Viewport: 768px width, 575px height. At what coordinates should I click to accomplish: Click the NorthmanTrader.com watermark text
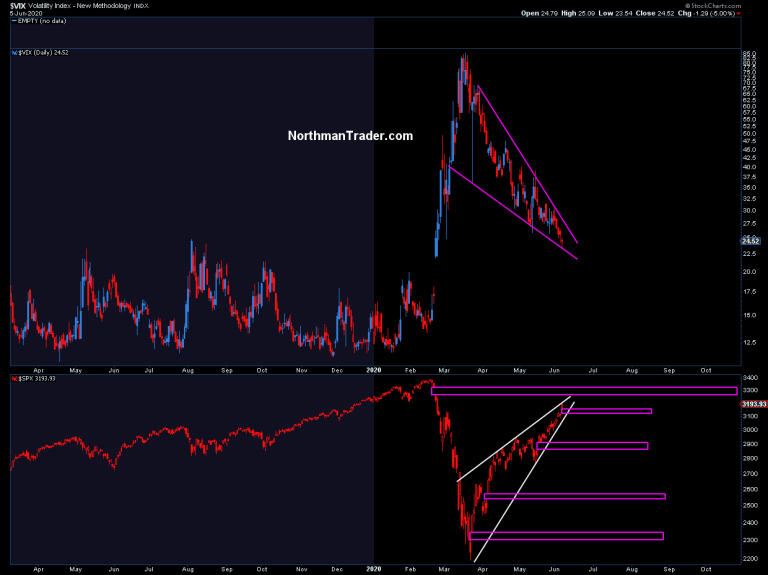point(350,136)
